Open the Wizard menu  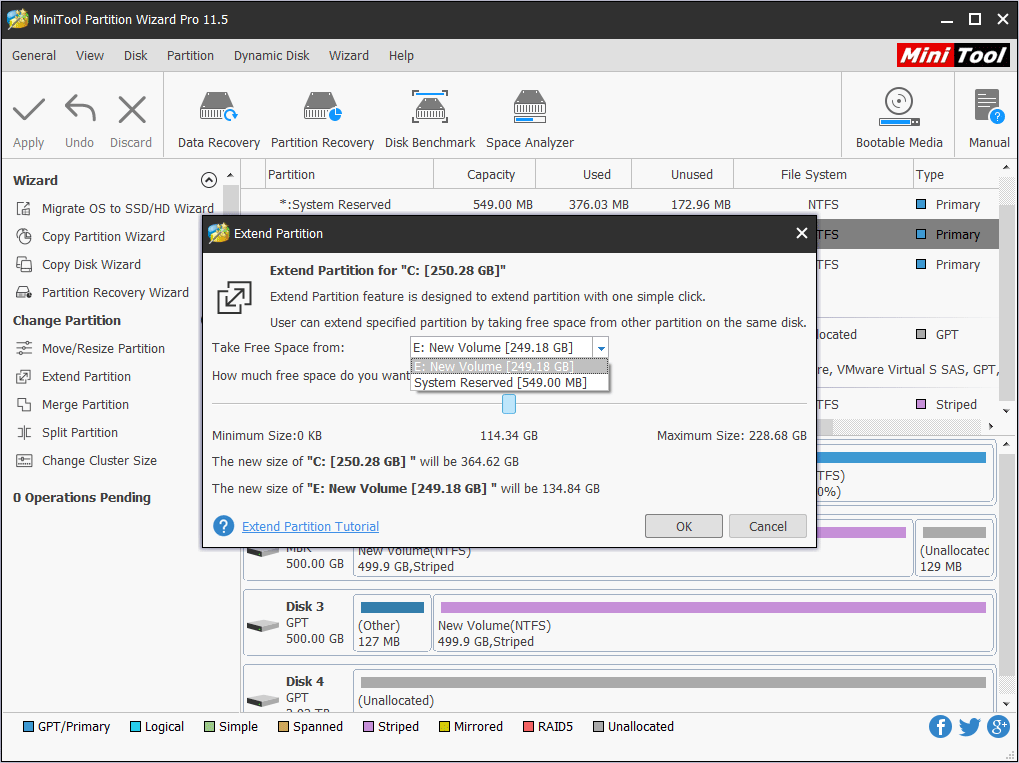click(349, 56)
